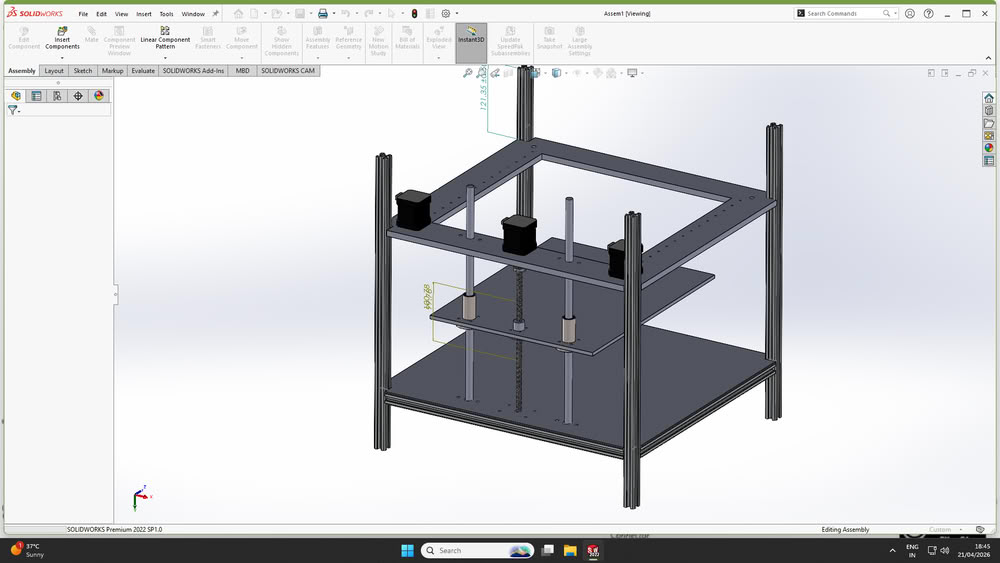The image size is (1000, 563).
Task: Open the Tools menu
Action: click(166, 14)
